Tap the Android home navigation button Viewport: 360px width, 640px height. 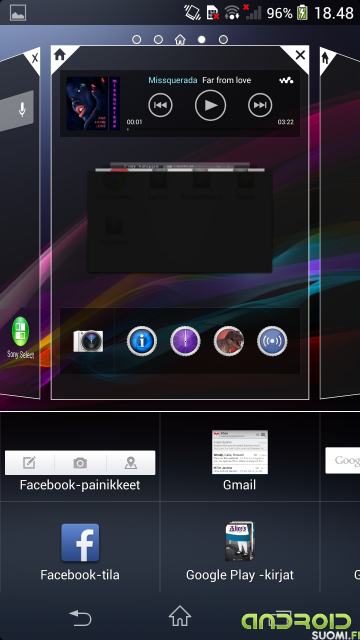coord(180,616)
